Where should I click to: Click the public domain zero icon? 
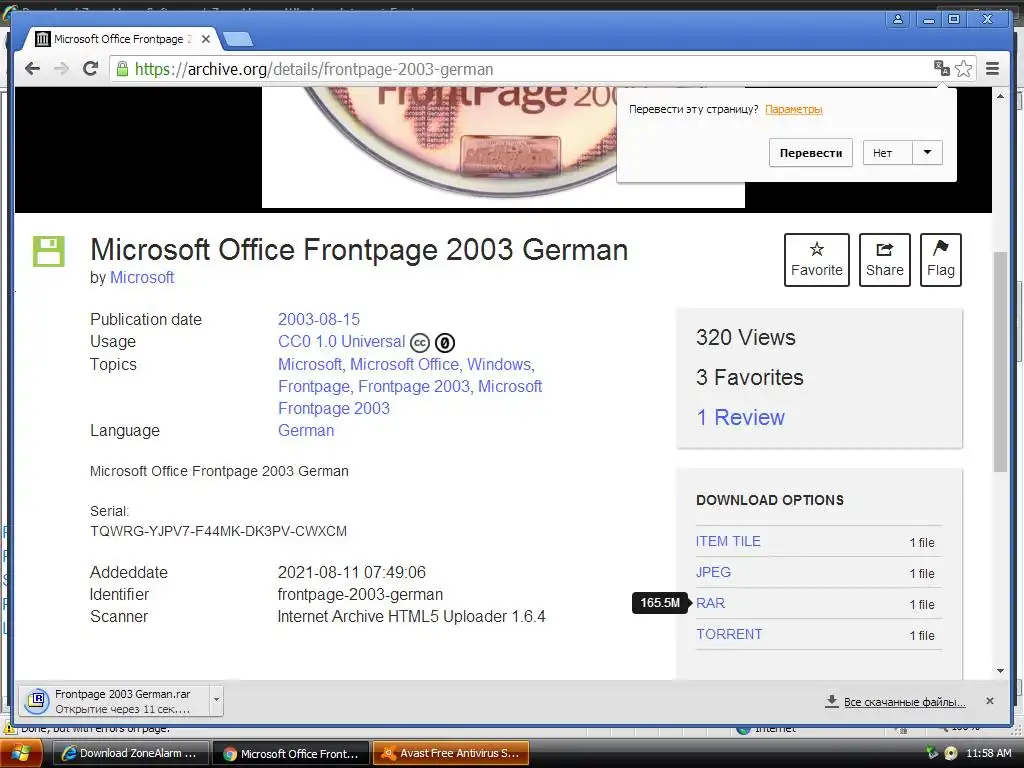point(445,342)
